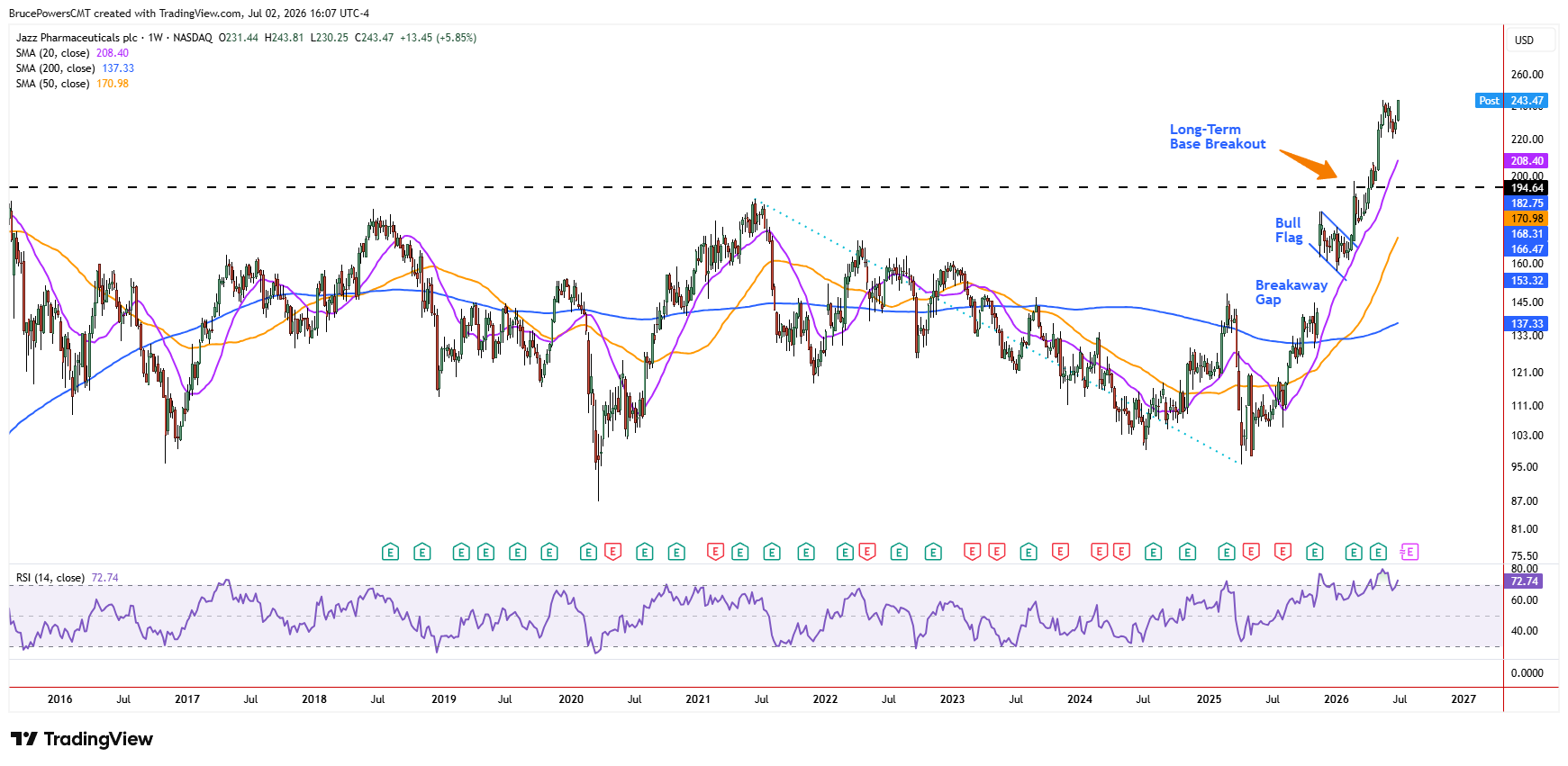The width and height of the screenshot is (1568, 766).
Task: Click the TradingView logo
Action: pyautogui.click(x=82, y=739)
